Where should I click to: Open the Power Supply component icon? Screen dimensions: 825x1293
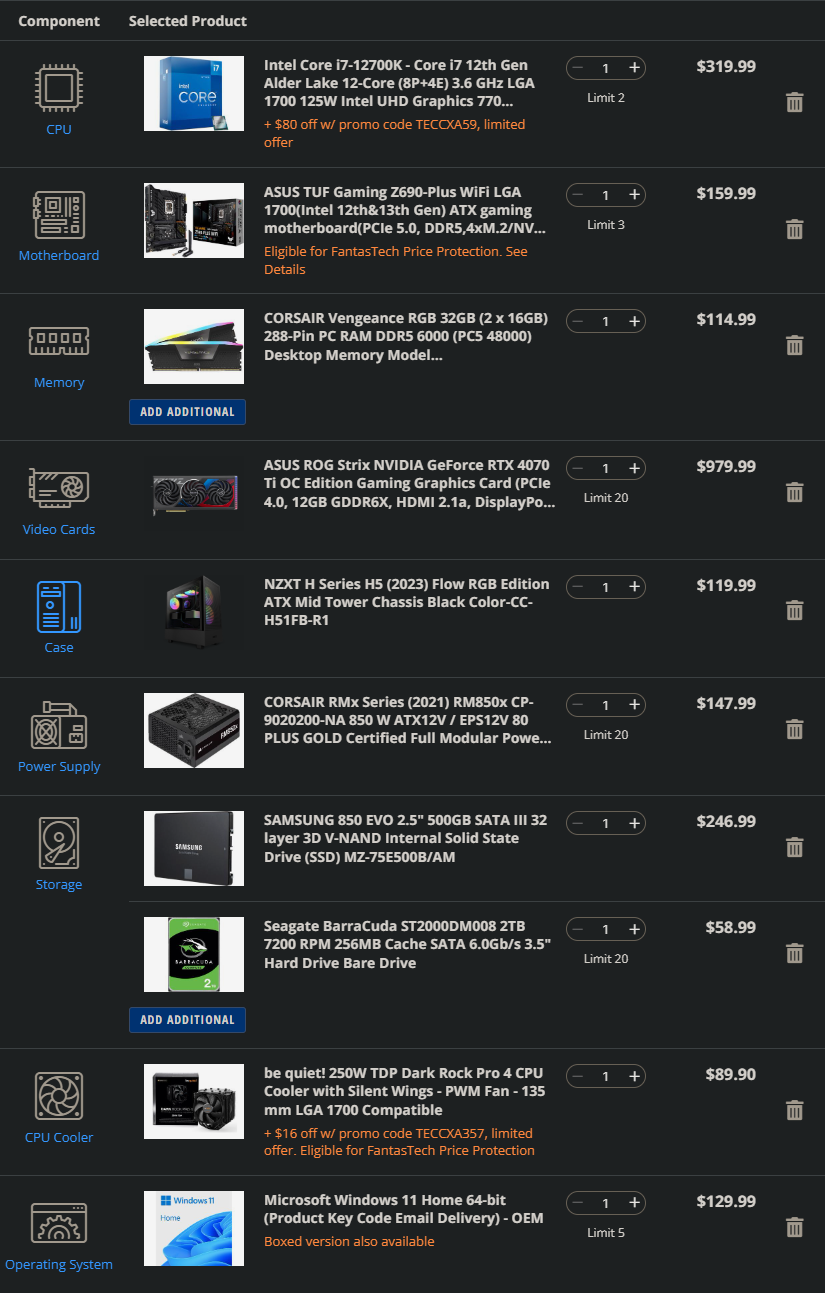[x=59, y=726]
